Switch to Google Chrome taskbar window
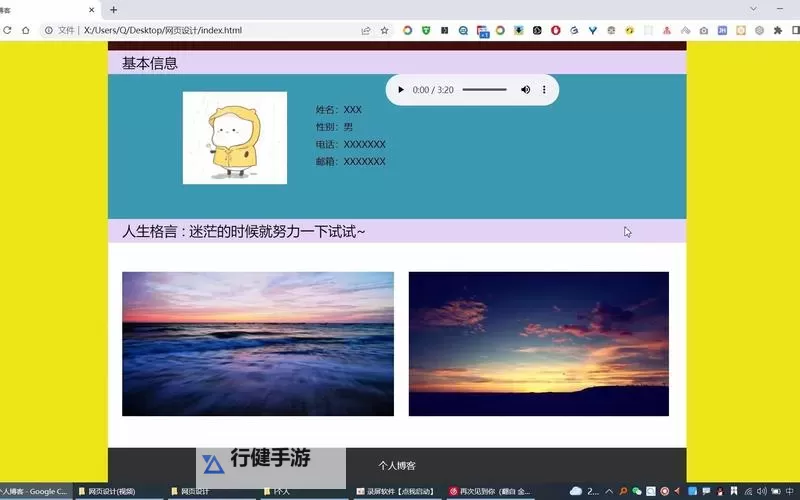This screenshot has width=800, height=500. [35, 492]
